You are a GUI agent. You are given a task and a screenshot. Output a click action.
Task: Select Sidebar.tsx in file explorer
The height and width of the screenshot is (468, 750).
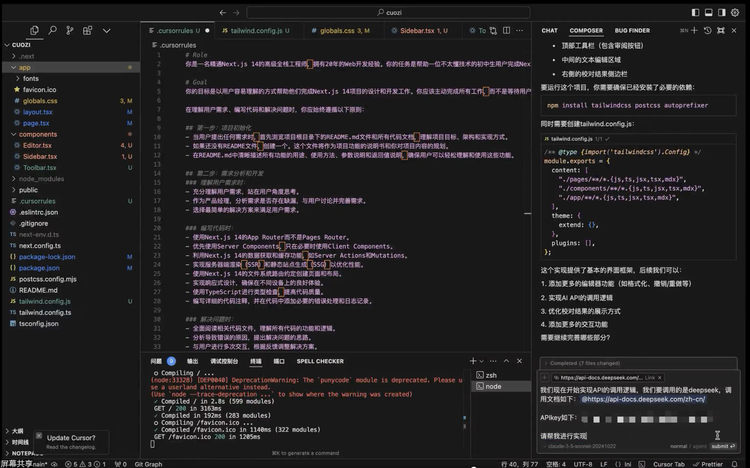(x=40, y=156)
